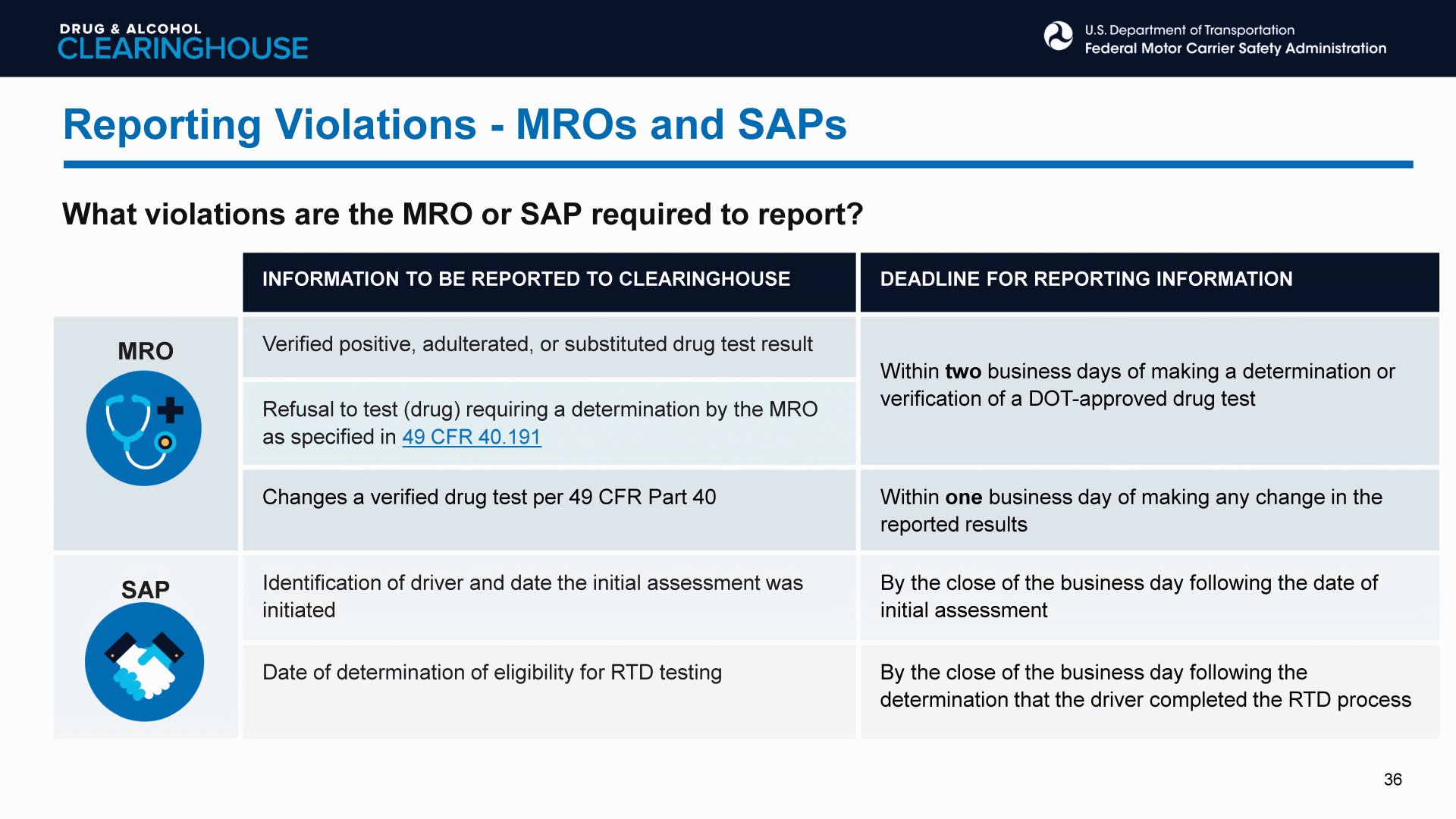Click the MRO stethoscope icon

click(144, 428)
